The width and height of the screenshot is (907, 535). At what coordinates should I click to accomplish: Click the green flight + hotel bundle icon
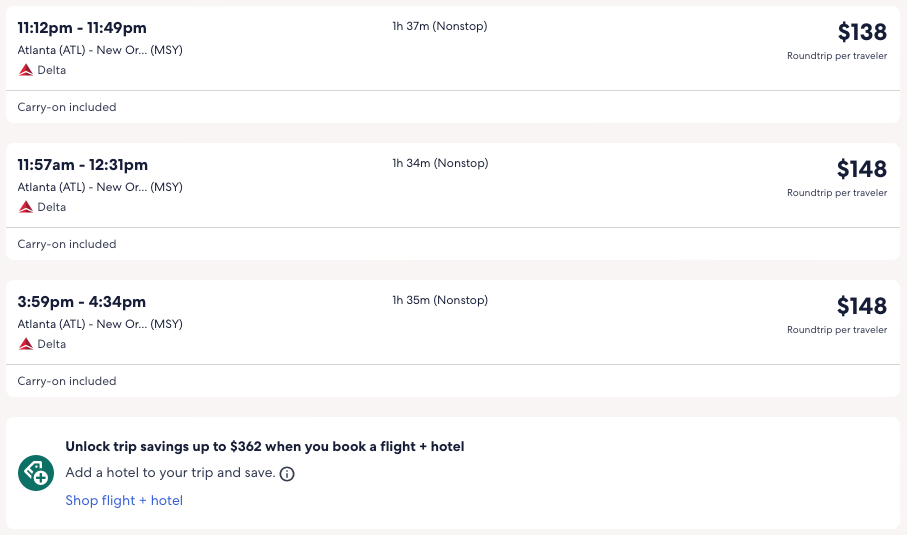click(x=36, y=473)
